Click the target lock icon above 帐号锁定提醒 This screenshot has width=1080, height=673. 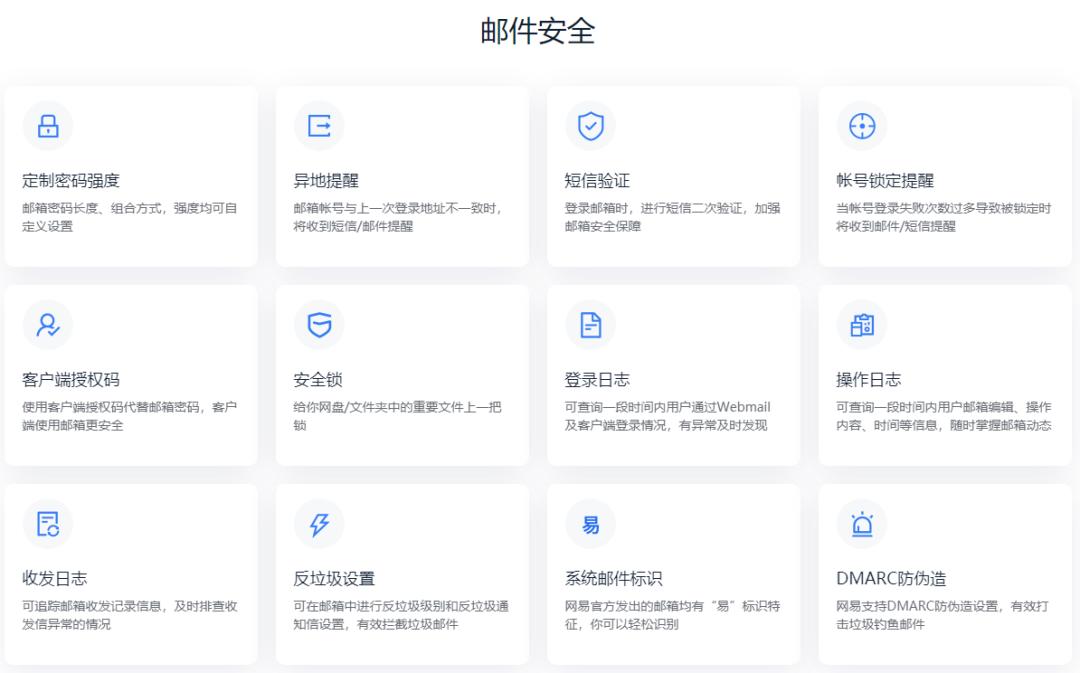861,125
